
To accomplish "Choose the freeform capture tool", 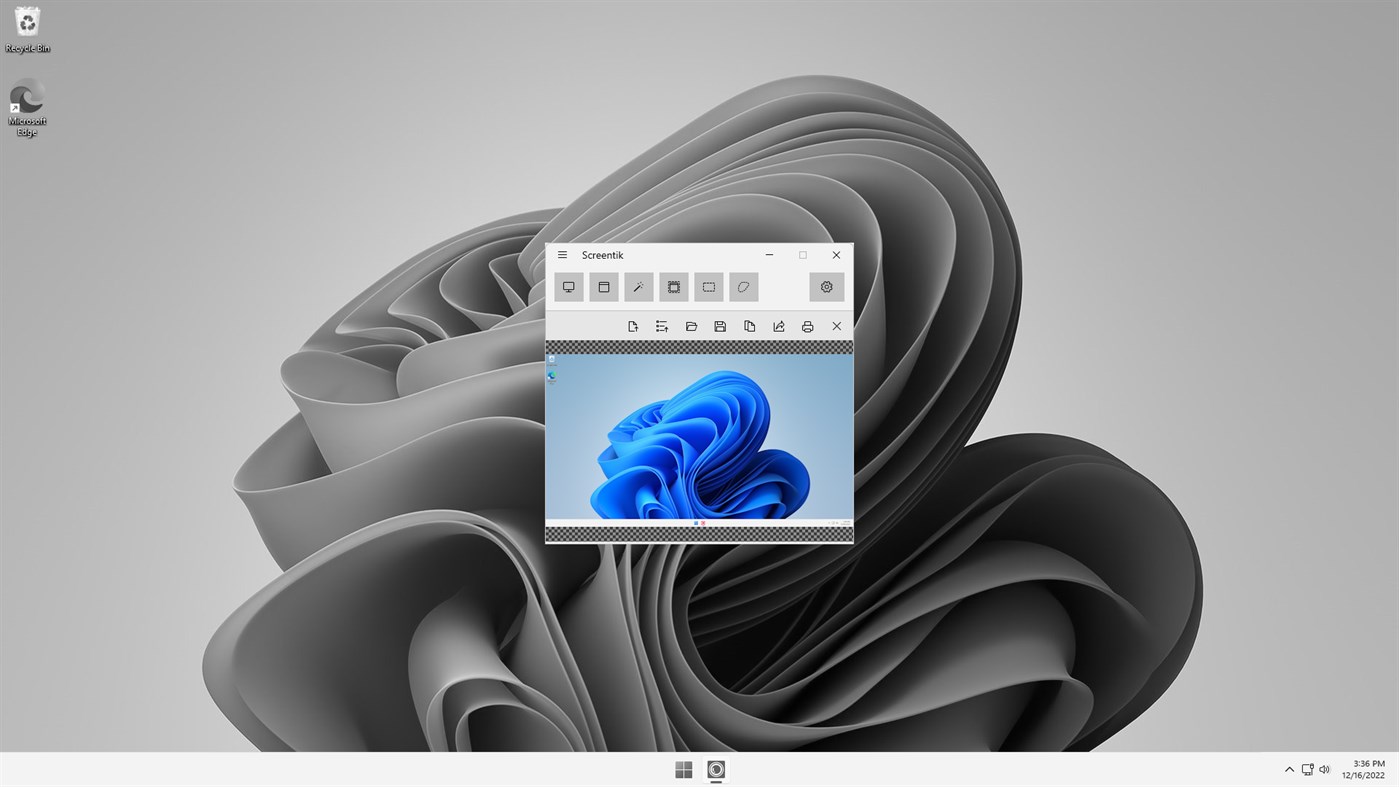I will click(x=743, y=287).
